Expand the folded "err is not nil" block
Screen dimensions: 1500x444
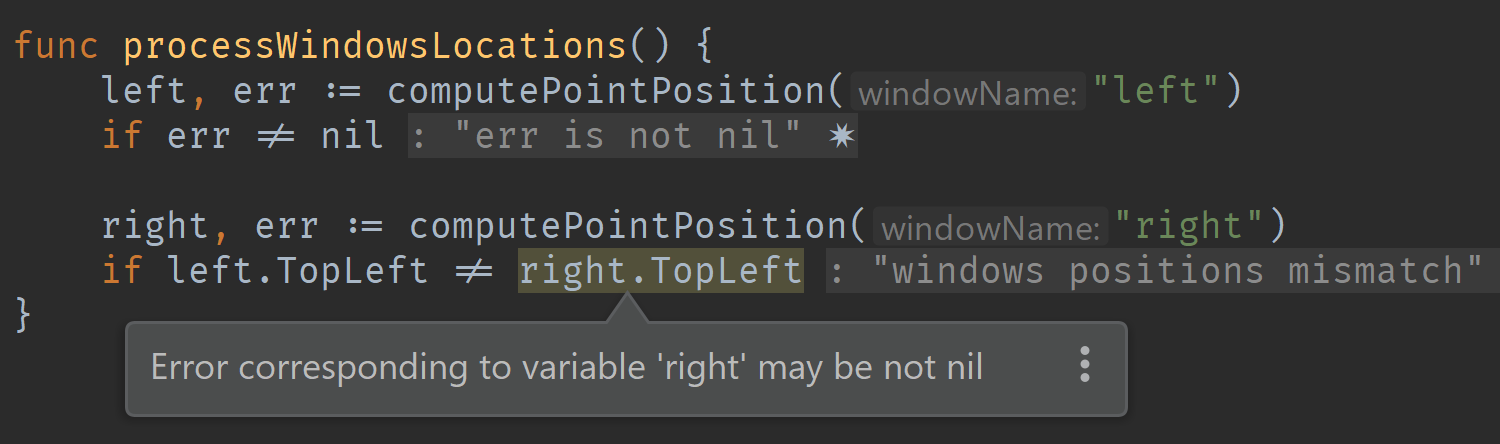[632, 136]
